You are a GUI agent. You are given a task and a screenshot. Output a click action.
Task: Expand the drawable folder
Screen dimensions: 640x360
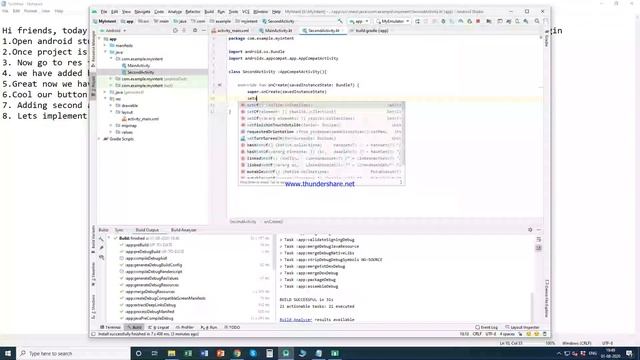click(111, 106)
